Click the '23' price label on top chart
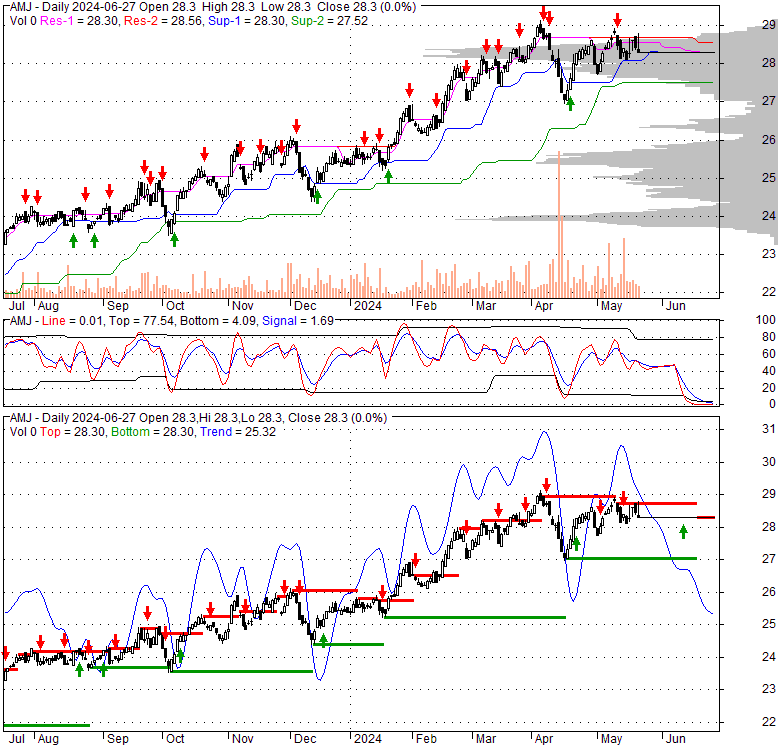The height and width of the screenshot is (745, 780). click(769, 254)
